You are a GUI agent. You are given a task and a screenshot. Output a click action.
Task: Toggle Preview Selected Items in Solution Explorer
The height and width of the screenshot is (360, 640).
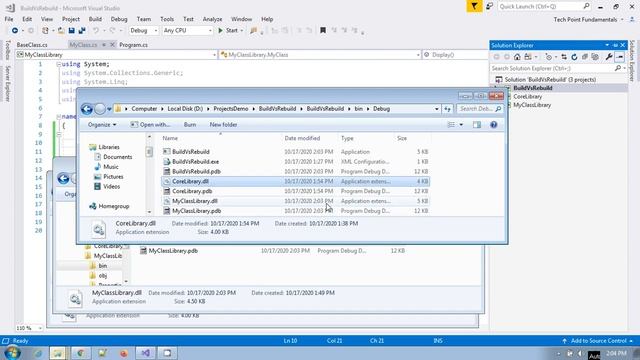[620, 57]
